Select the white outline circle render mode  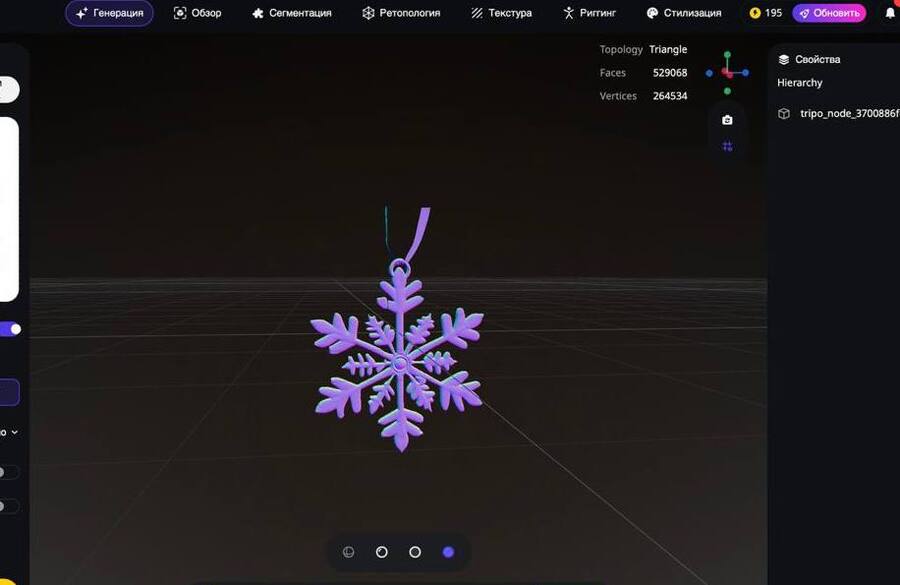(415, 552)
